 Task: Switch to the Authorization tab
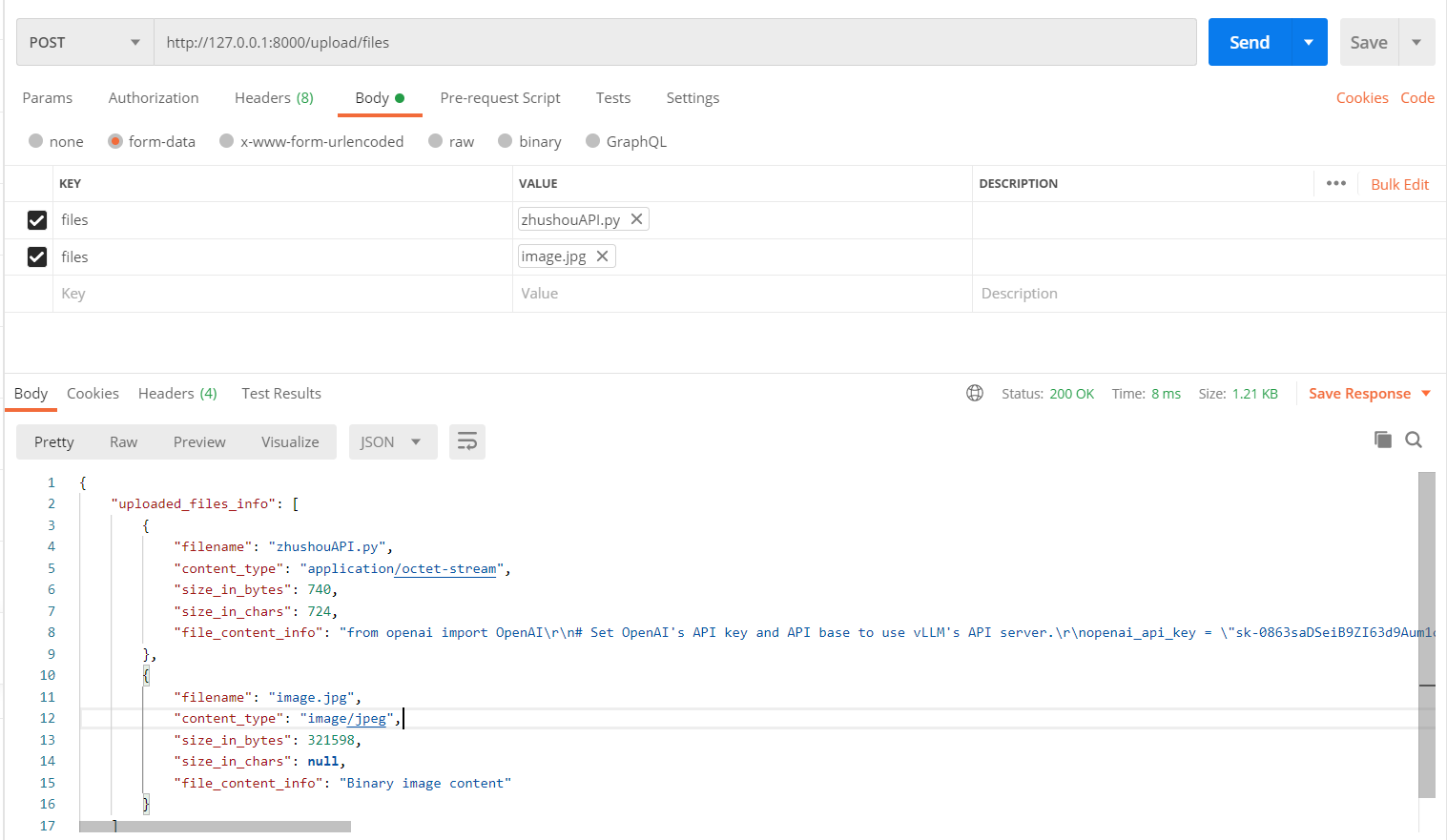click(154, 97)
